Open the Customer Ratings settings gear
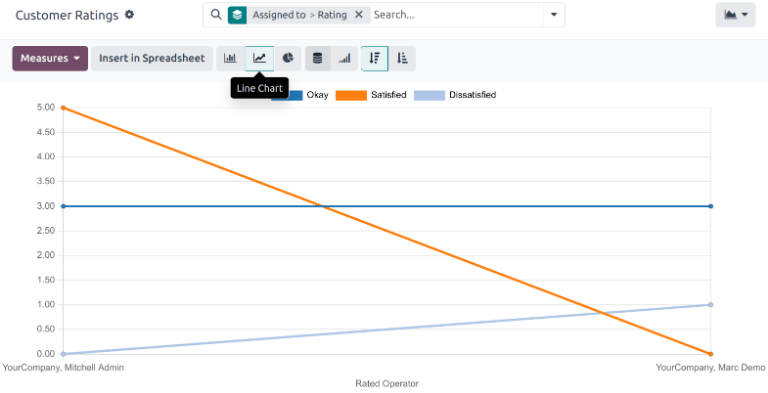This screenshot has height=393, width=768. pyautogui.click(x=129, y=15)
